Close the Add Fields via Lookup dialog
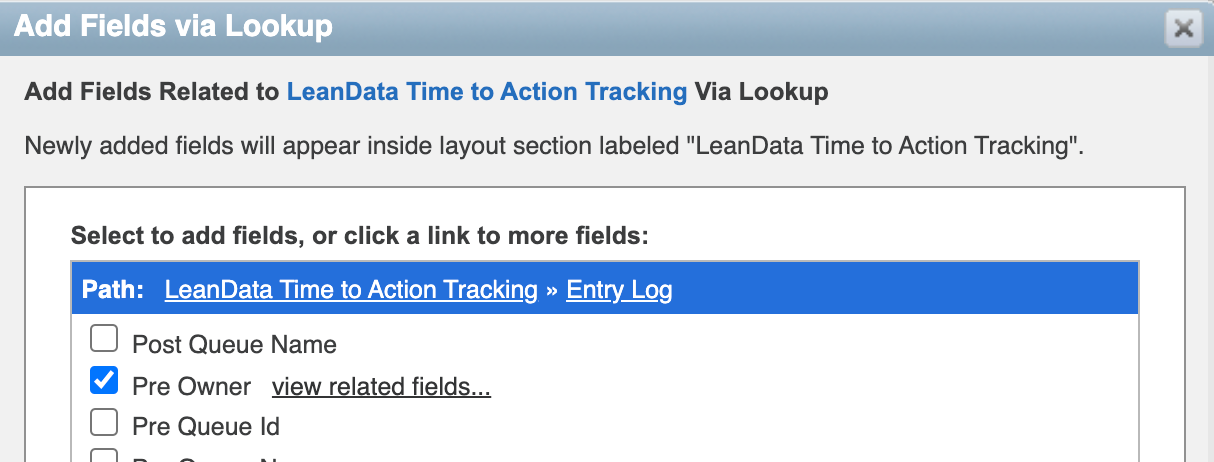 (x=1183, y=29)
